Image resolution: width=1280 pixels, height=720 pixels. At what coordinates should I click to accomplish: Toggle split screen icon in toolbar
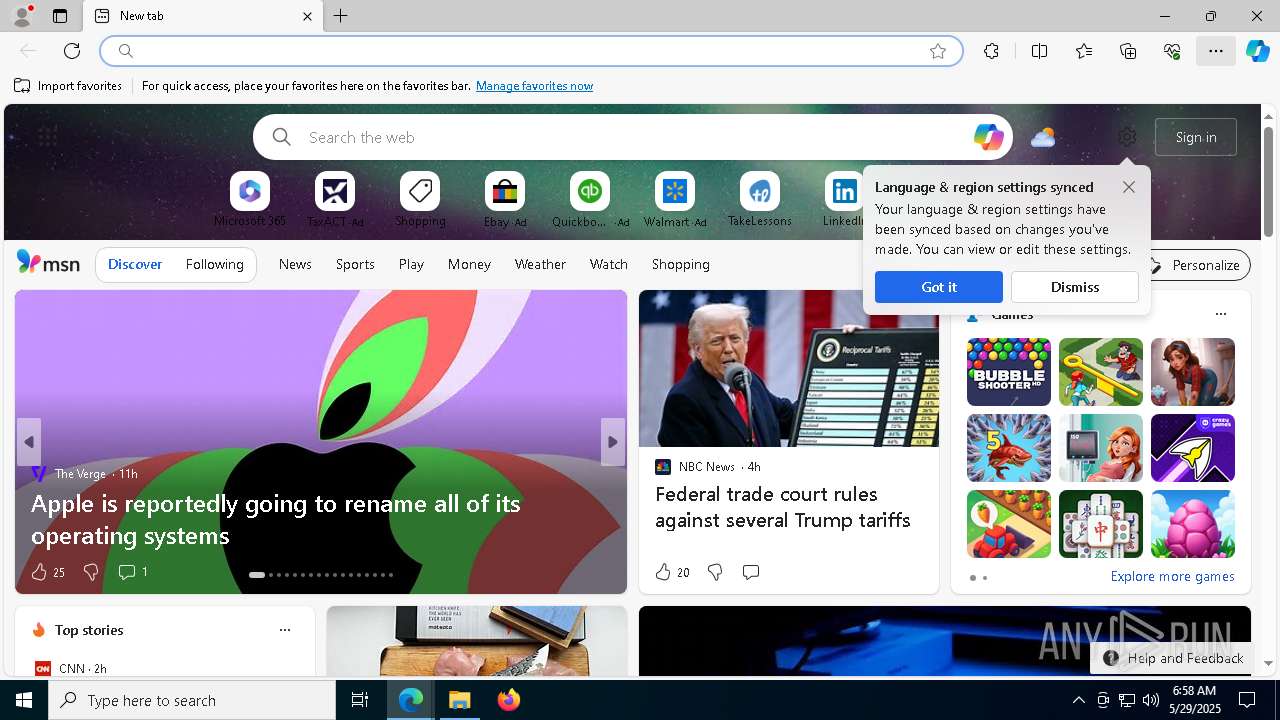click(1039, 51)
